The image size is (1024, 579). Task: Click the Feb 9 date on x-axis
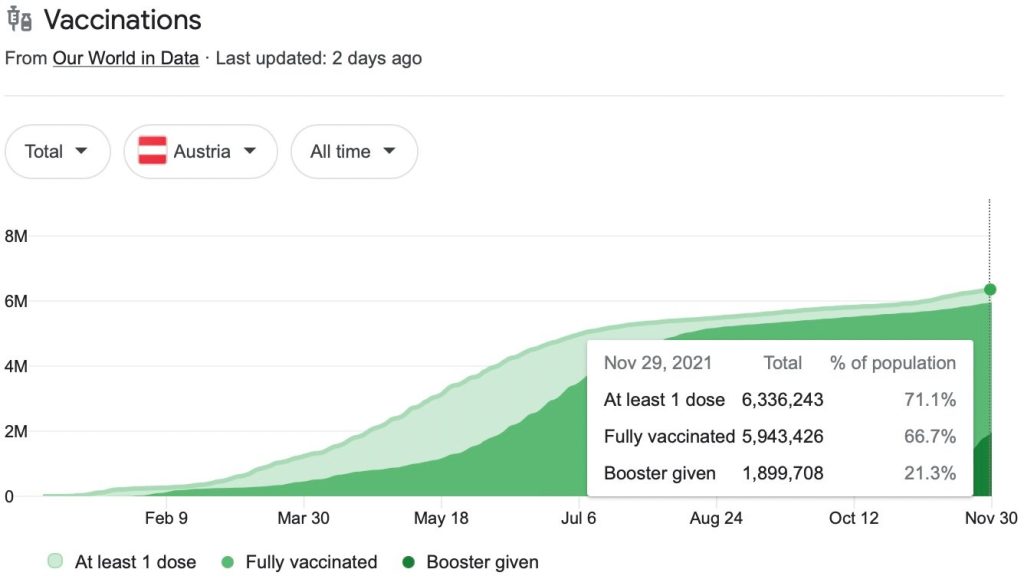pos(166,518)
